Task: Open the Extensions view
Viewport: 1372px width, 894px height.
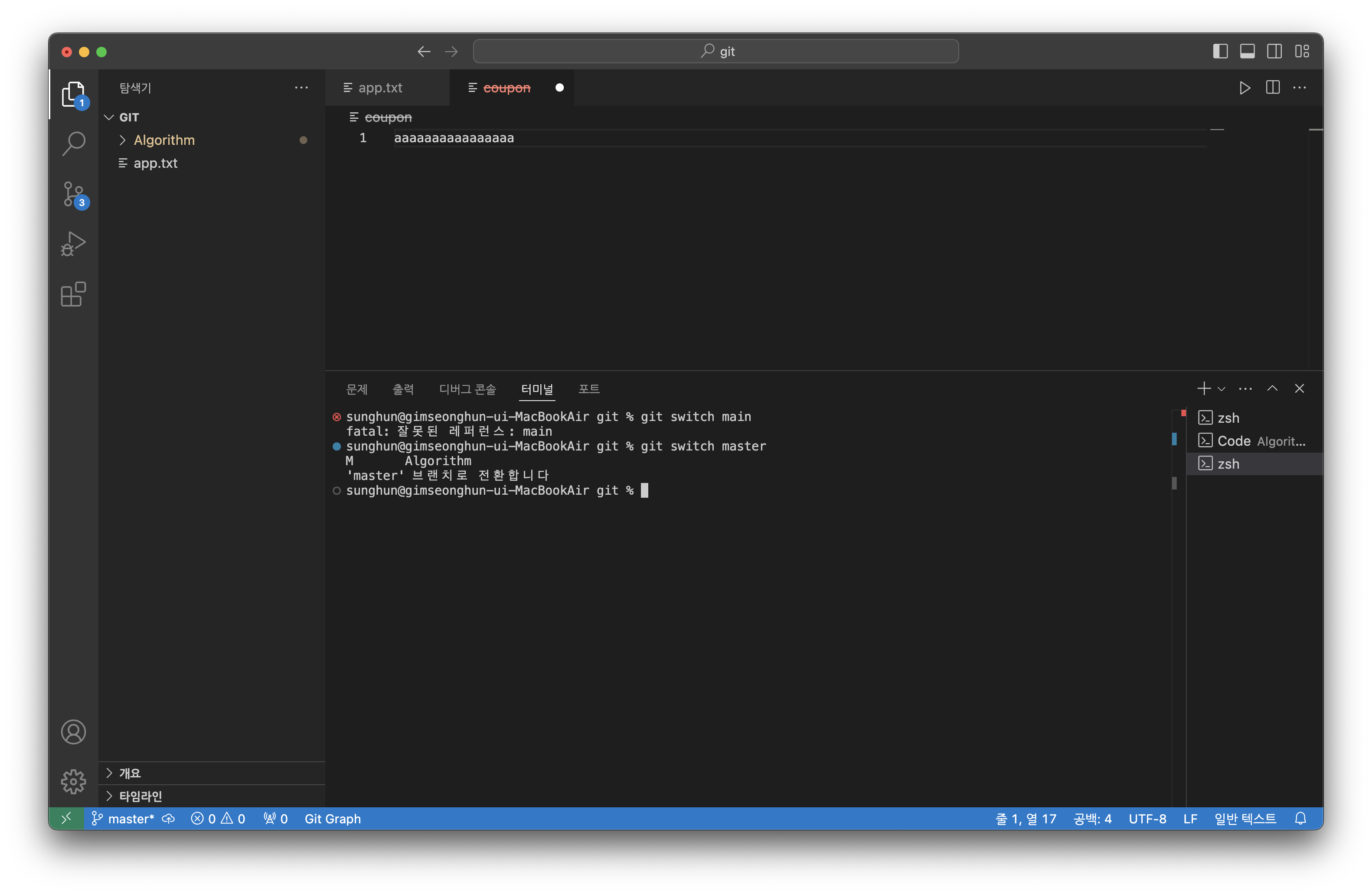Action: tap(74, 294)
